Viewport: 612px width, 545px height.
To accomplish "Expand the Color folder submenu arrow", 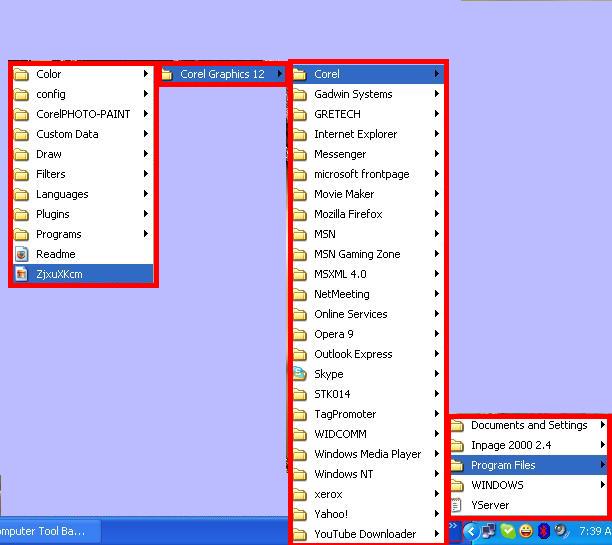I will coord(146,73).
